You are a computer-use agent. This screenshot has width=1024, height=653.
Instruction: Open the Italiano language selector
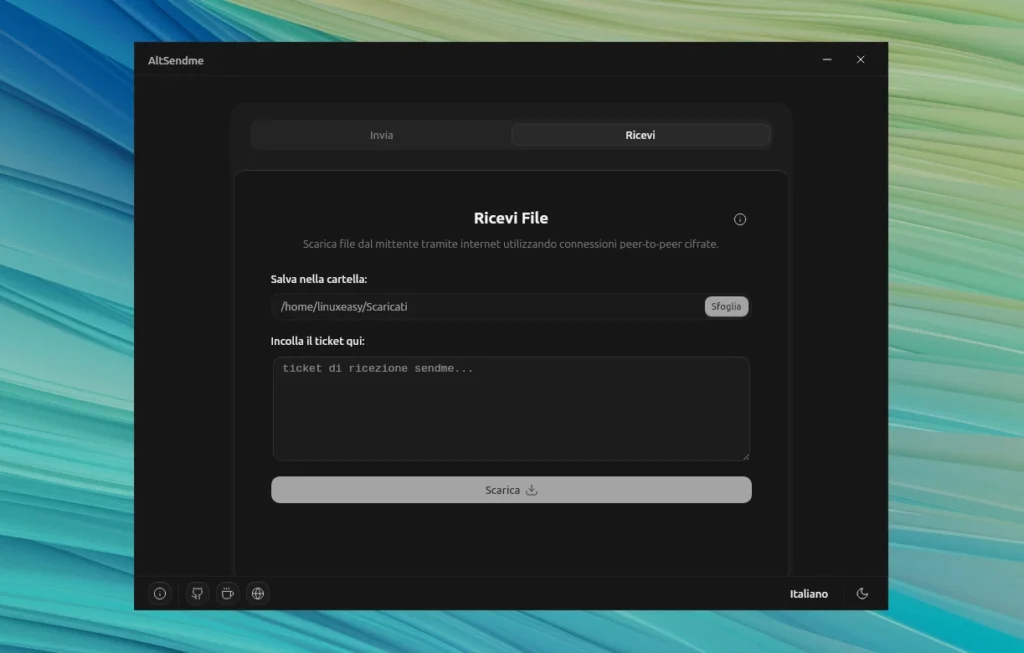point(808,594)
